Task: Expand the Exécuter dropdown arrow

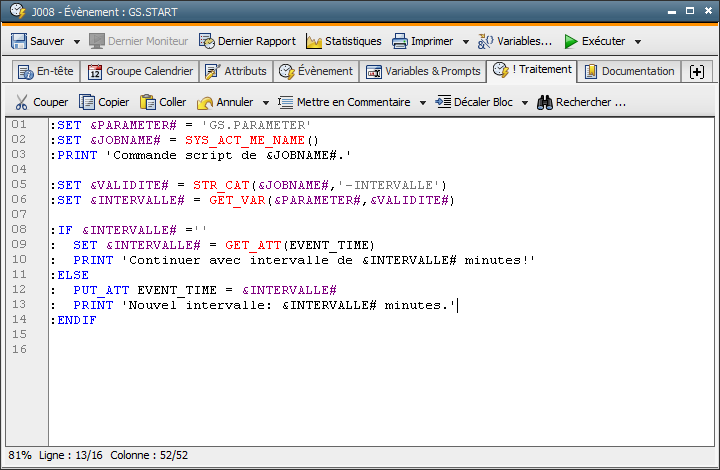Action: click(638, 42)
